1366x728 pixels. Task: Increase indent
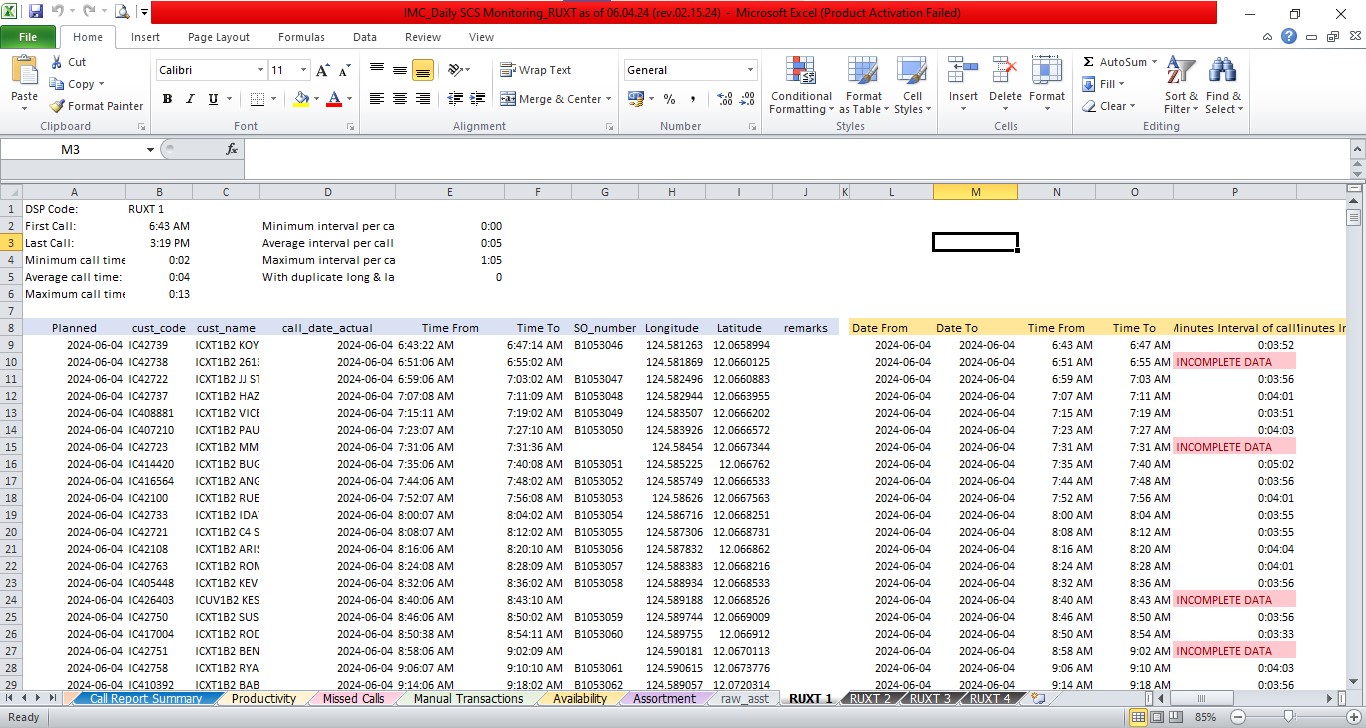pyautogui.click(x=478, y=99)
